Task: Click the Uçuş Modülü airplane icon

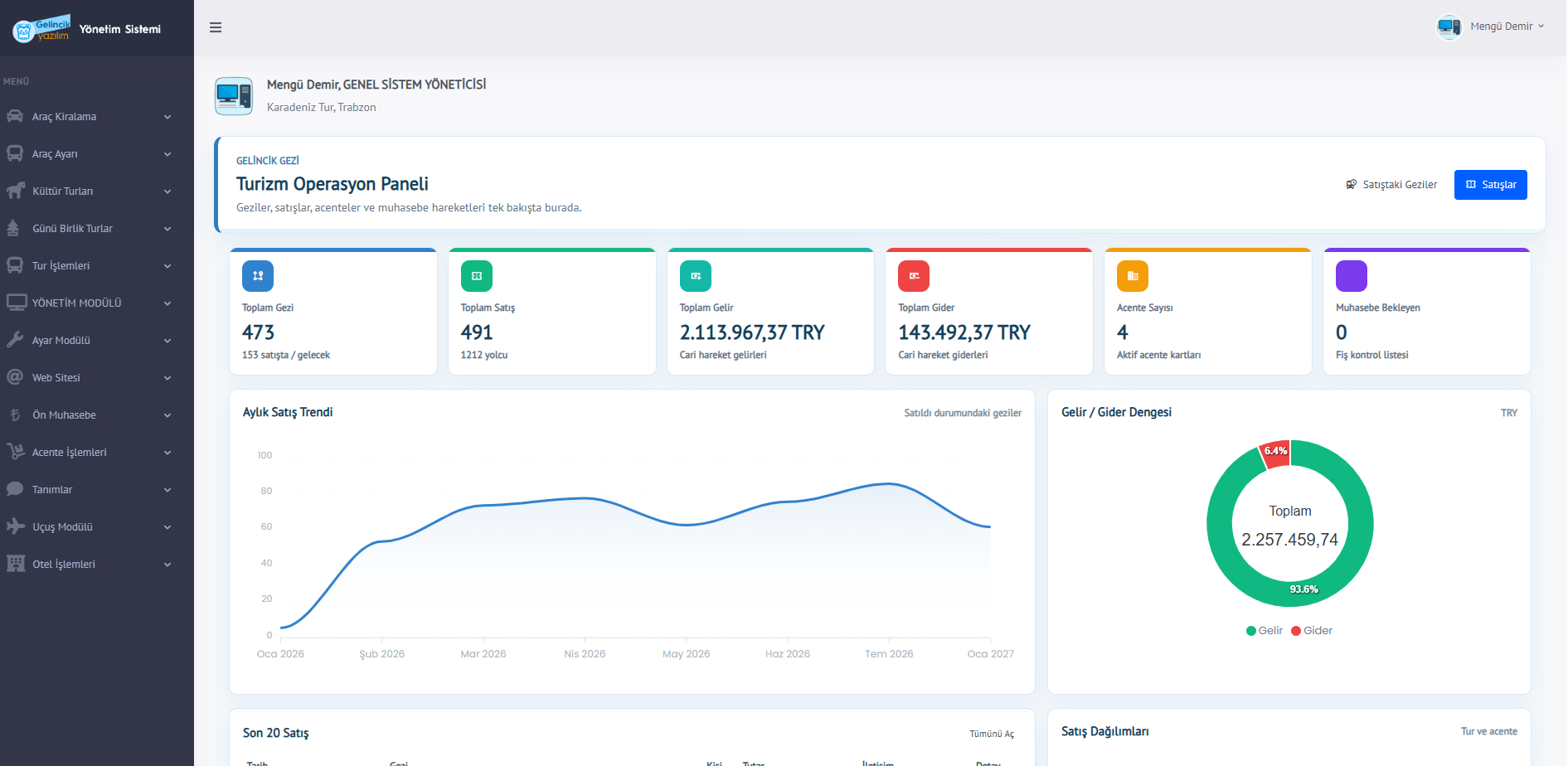Action: point(15,526)
